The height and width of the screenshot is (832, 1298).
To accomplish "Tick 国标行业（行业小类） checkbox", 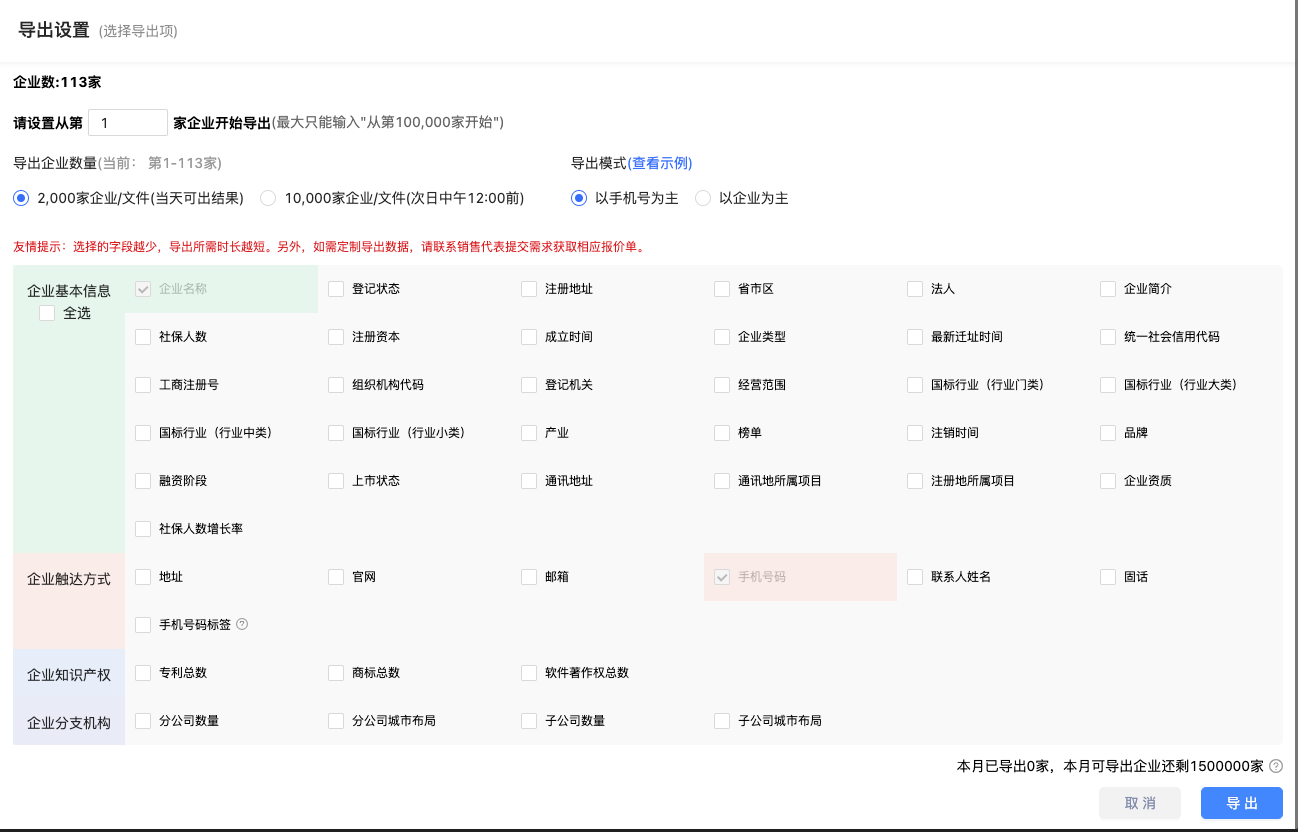I will 336,433.
